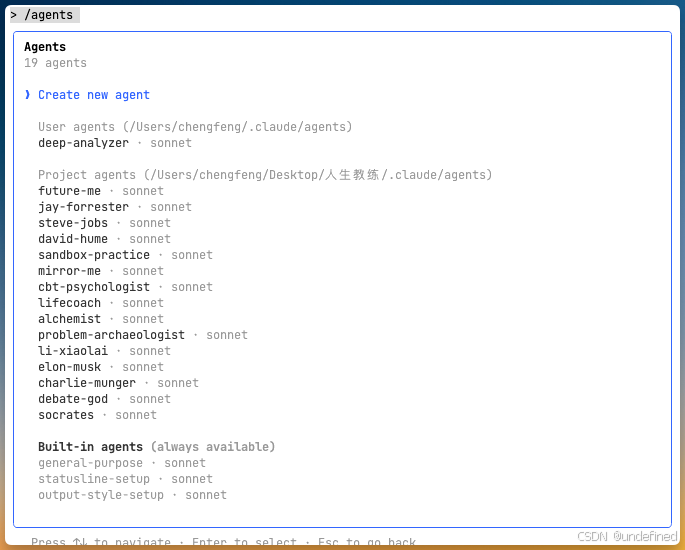
Task: Choose the mirror-me agent
Action: tap(101, 271)
